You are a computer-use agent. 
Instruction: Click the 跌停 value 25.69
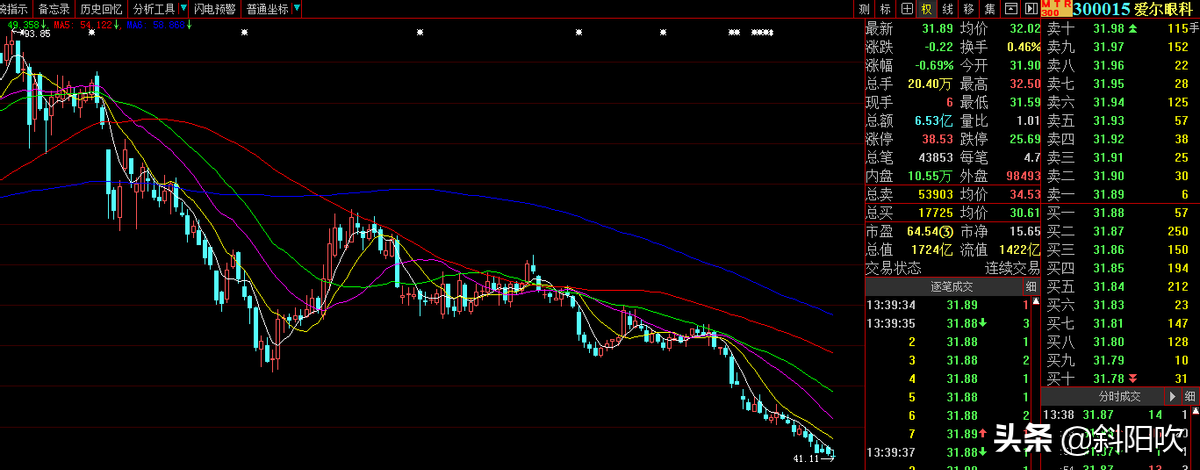pos(1025,138)
